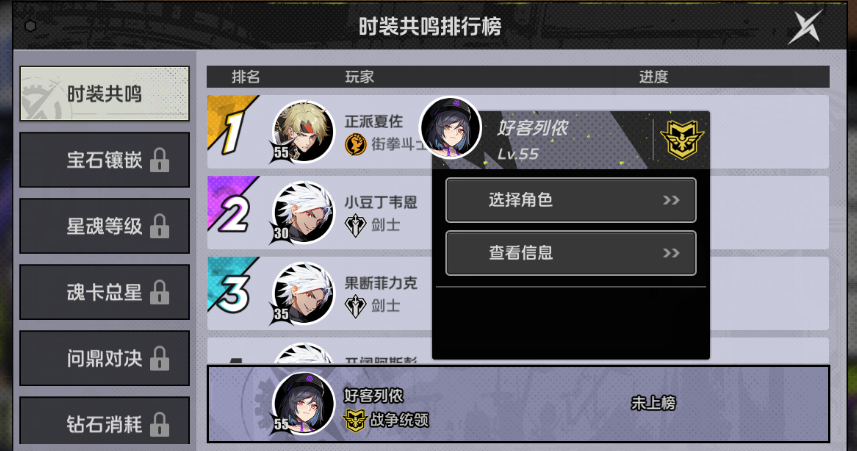The height and width of the screenshot is (451, 857).
Task: Click 好客列侬's avatar in the popup header
Action: pyautogui.click(x=450, y=127)
